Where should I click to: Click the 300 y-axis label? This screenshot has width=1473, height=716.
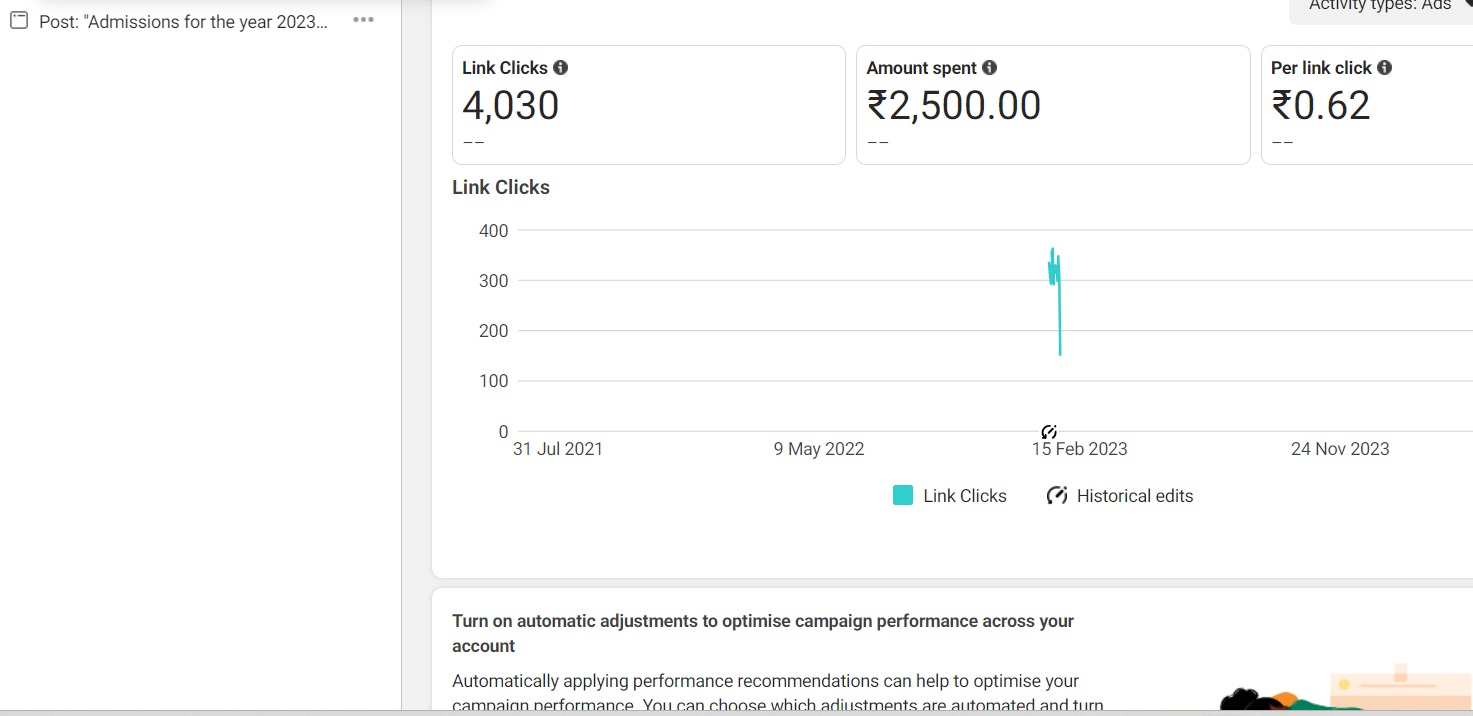tap(494, 281)
